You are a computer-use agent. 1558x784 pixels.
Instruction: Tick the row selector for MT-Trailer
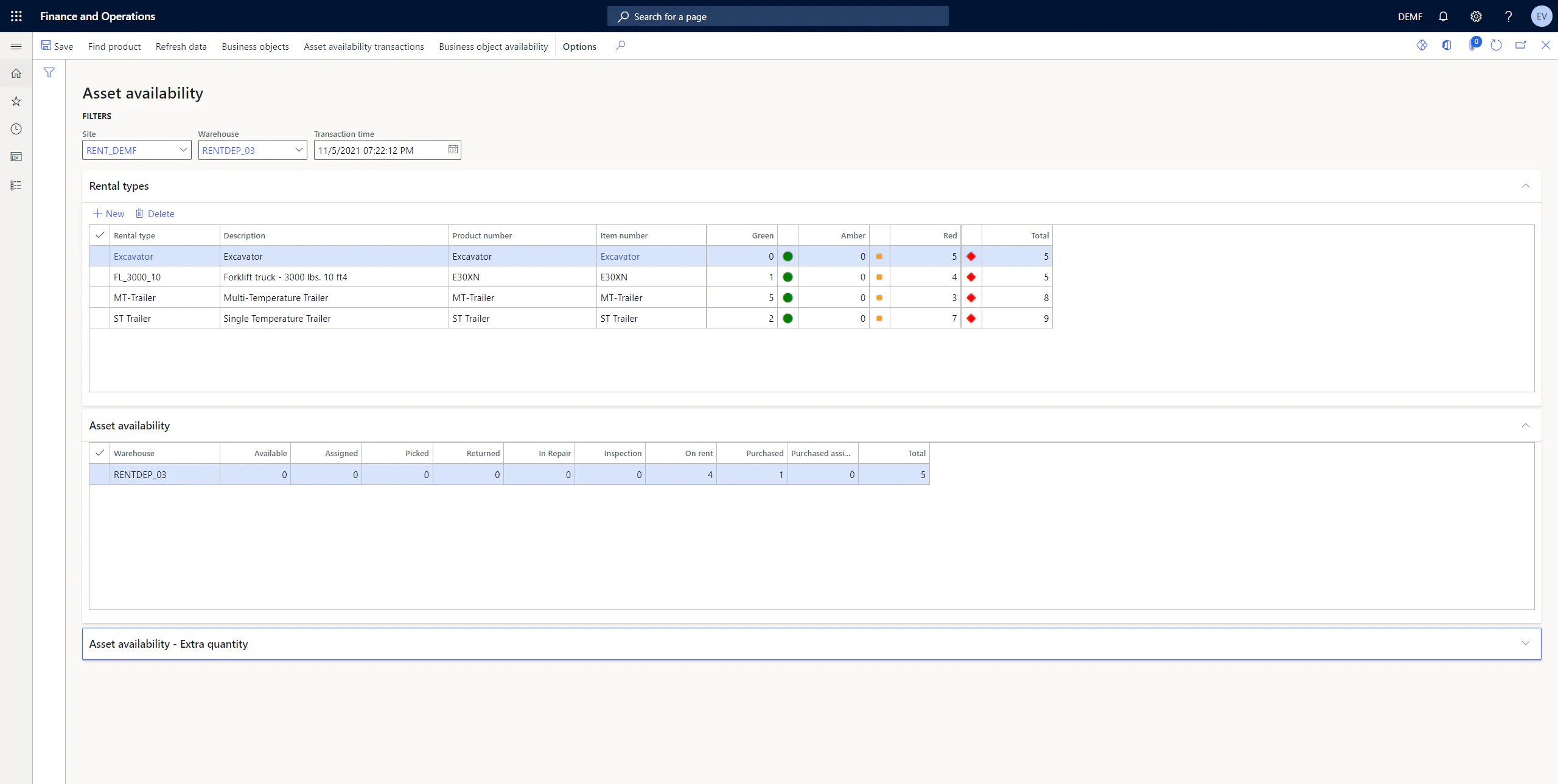pyautogui.click(x=100, y=297)
